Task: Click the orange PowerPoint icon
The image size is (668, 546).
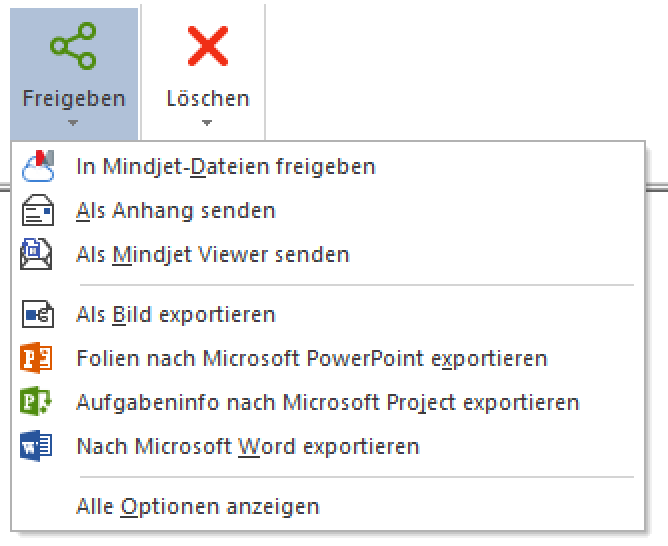Action: tap(36, 358)
